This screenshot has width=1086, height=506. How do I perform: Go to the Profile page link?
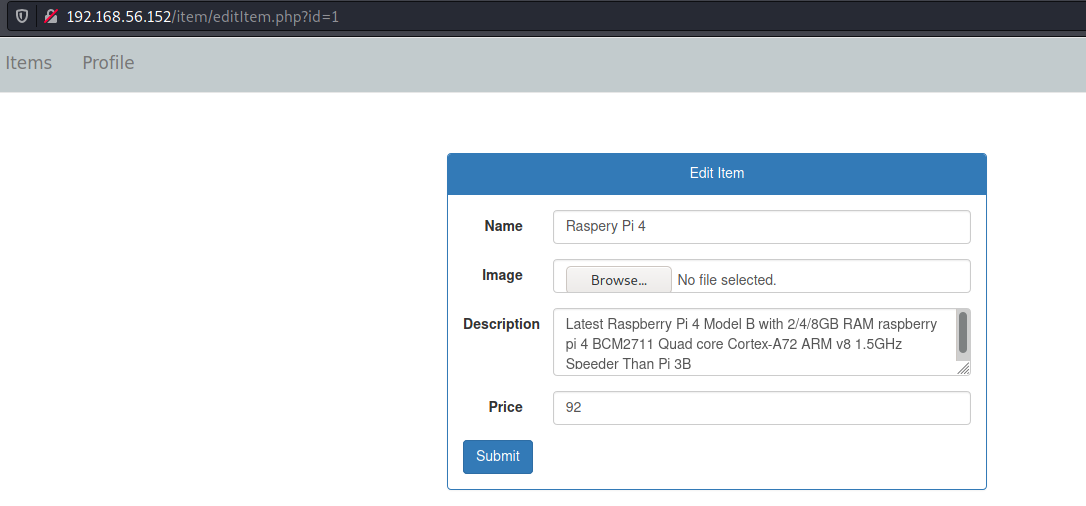108,63
